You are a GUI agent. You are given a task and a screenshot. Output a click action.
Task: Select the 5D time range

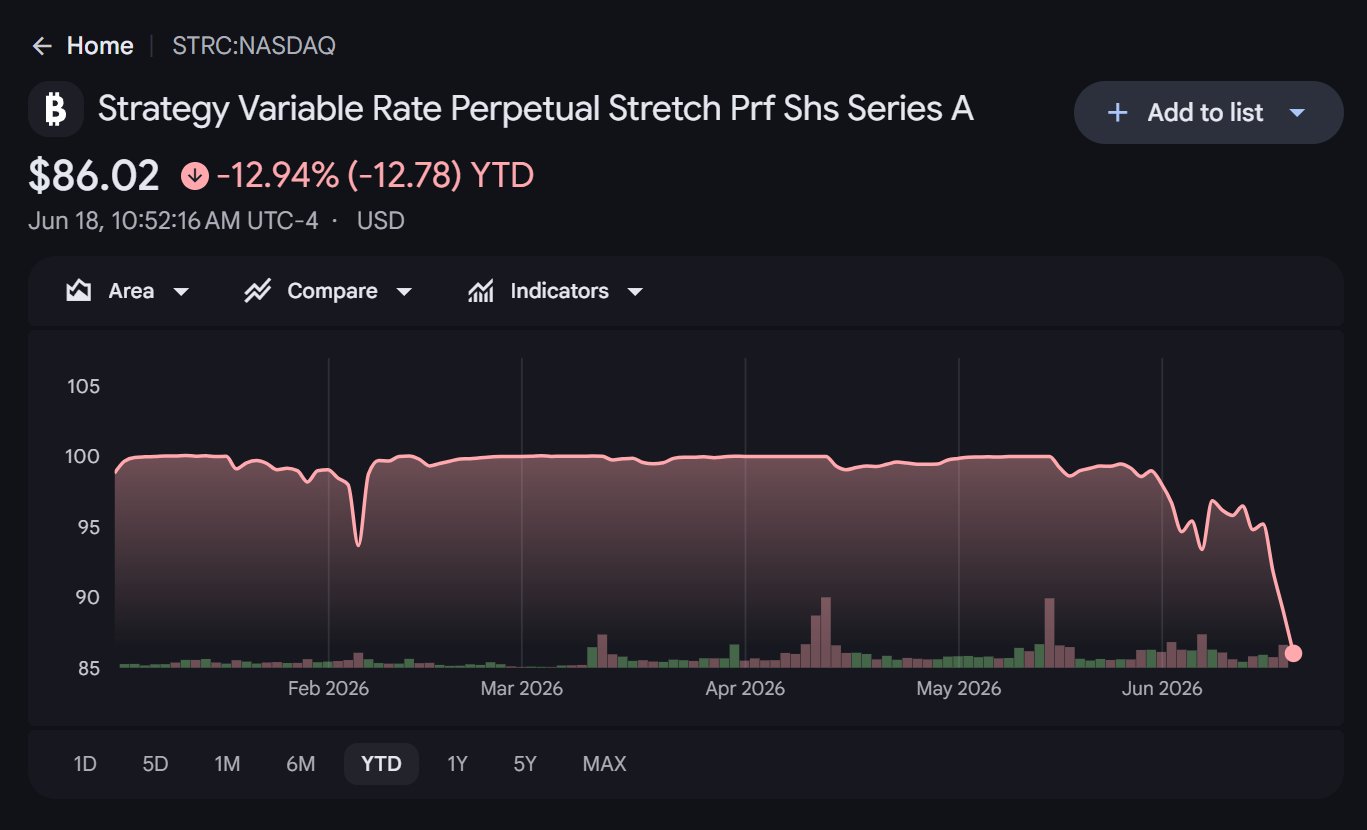click(155, 764)
